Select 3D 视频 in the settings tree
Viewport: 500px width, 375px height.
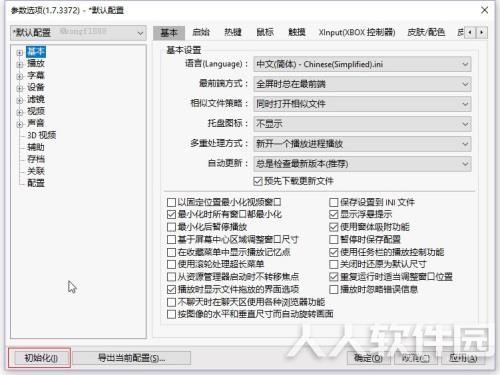pyautogui.click(x=41, y=135)
